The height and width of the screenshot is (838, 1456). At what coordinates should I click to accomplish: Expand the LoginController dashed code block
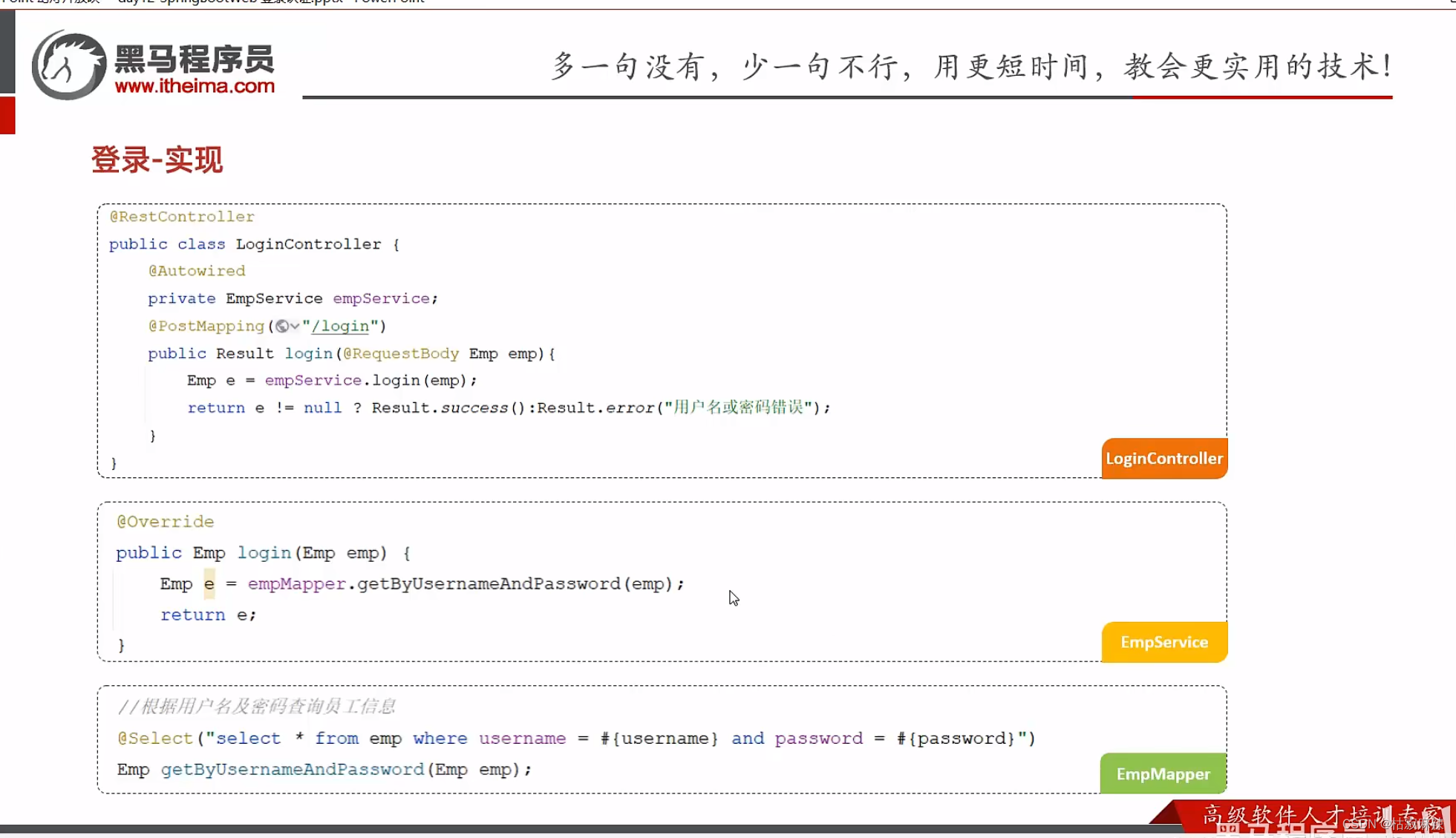(661, 338)
